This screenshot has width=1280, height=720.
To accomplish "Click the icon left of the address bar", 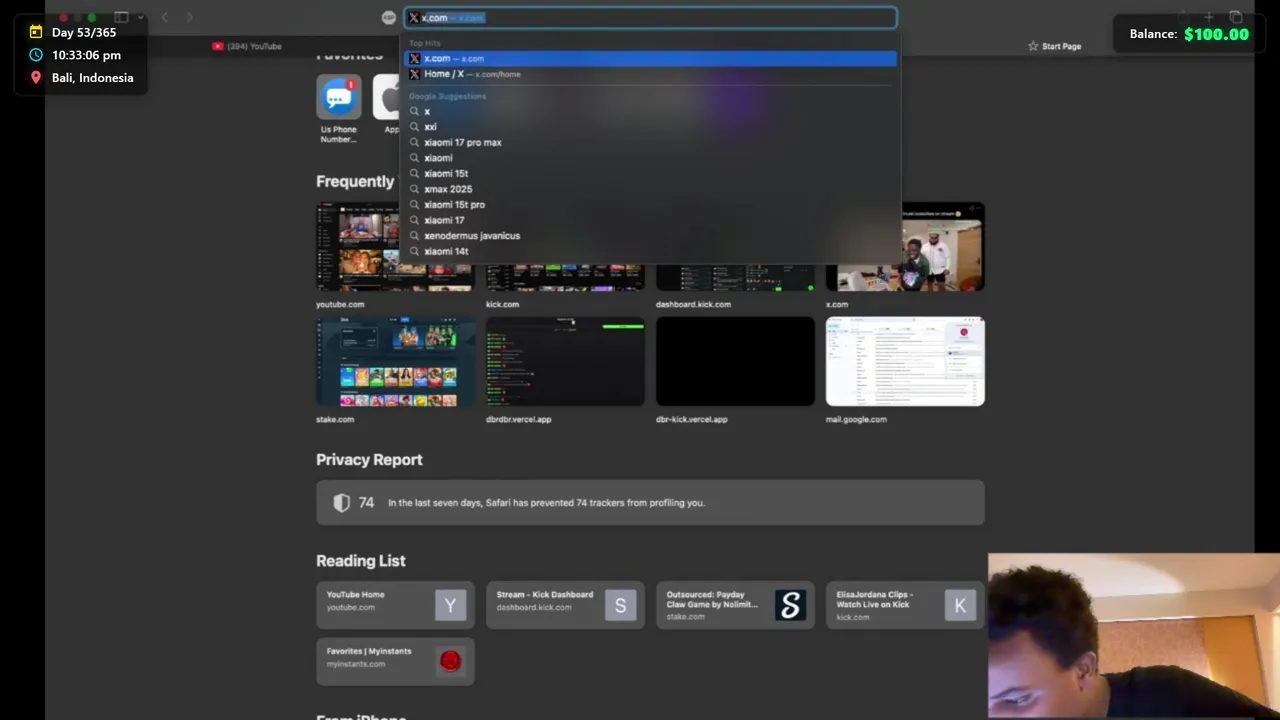I will pyautogui.click(x=389, y=17).
